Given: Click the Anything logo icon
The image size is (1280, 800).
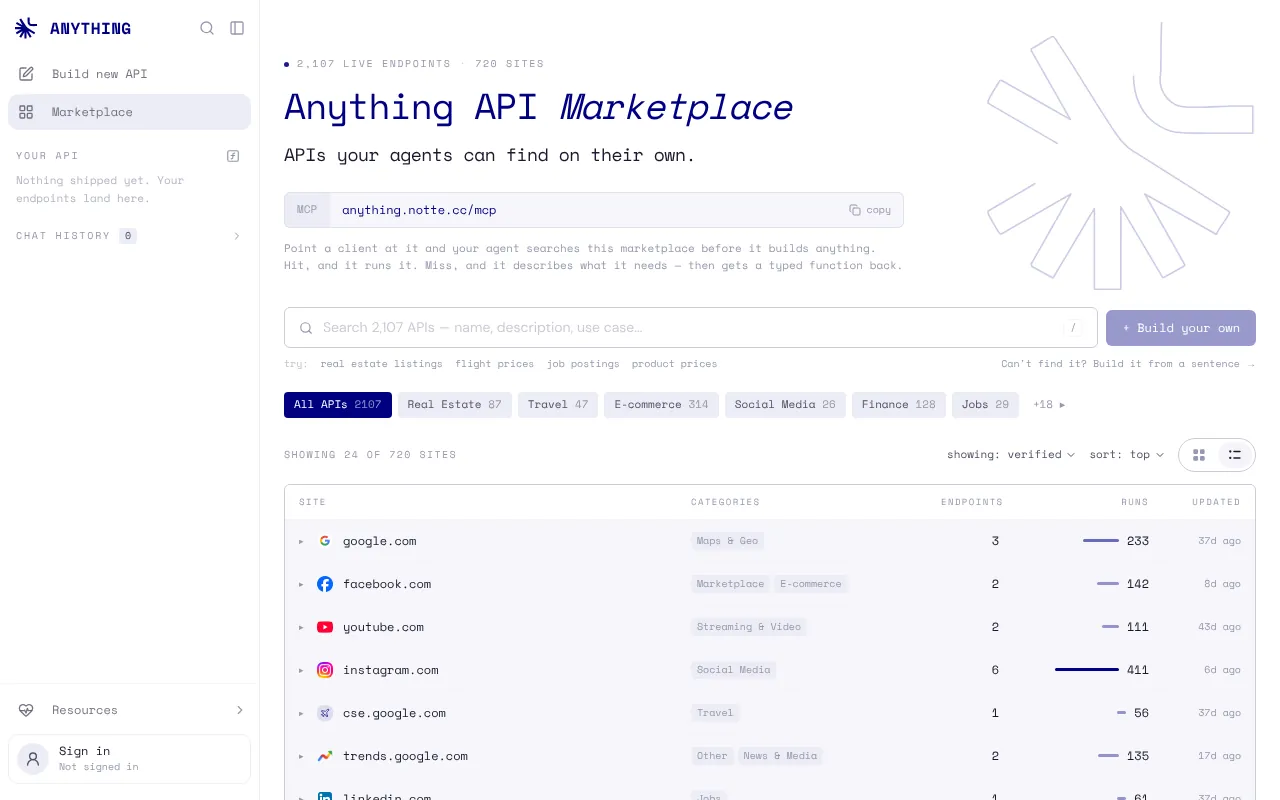Looking at the screenshot, I should click(x=27, y=28).
